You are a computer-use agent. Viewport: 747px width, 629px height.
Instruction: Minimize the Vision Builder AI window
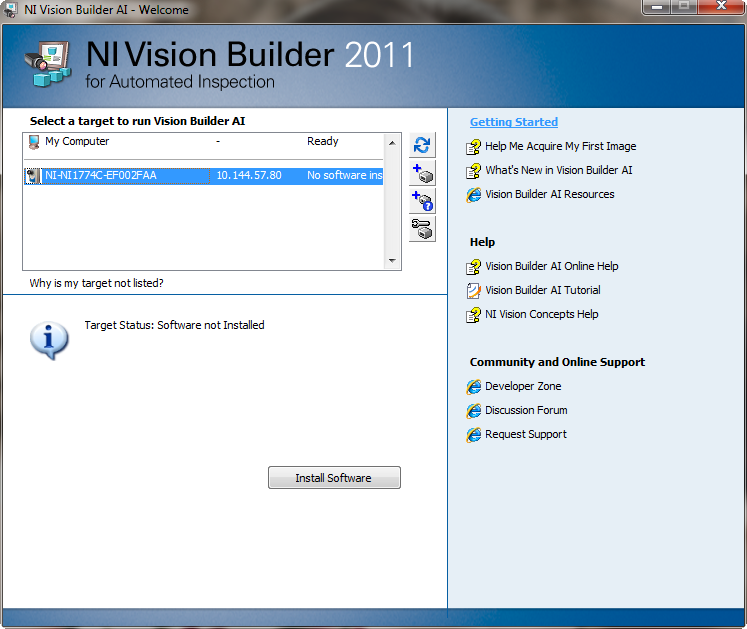tap(657, 7)
